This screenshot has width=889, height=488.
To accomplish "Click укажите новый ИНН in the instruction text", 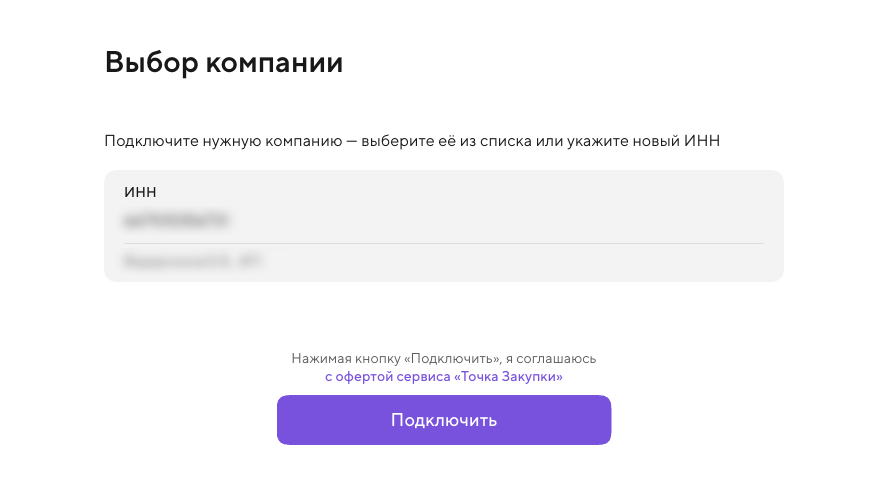I will pyautogui.click(x=639, y=141).
